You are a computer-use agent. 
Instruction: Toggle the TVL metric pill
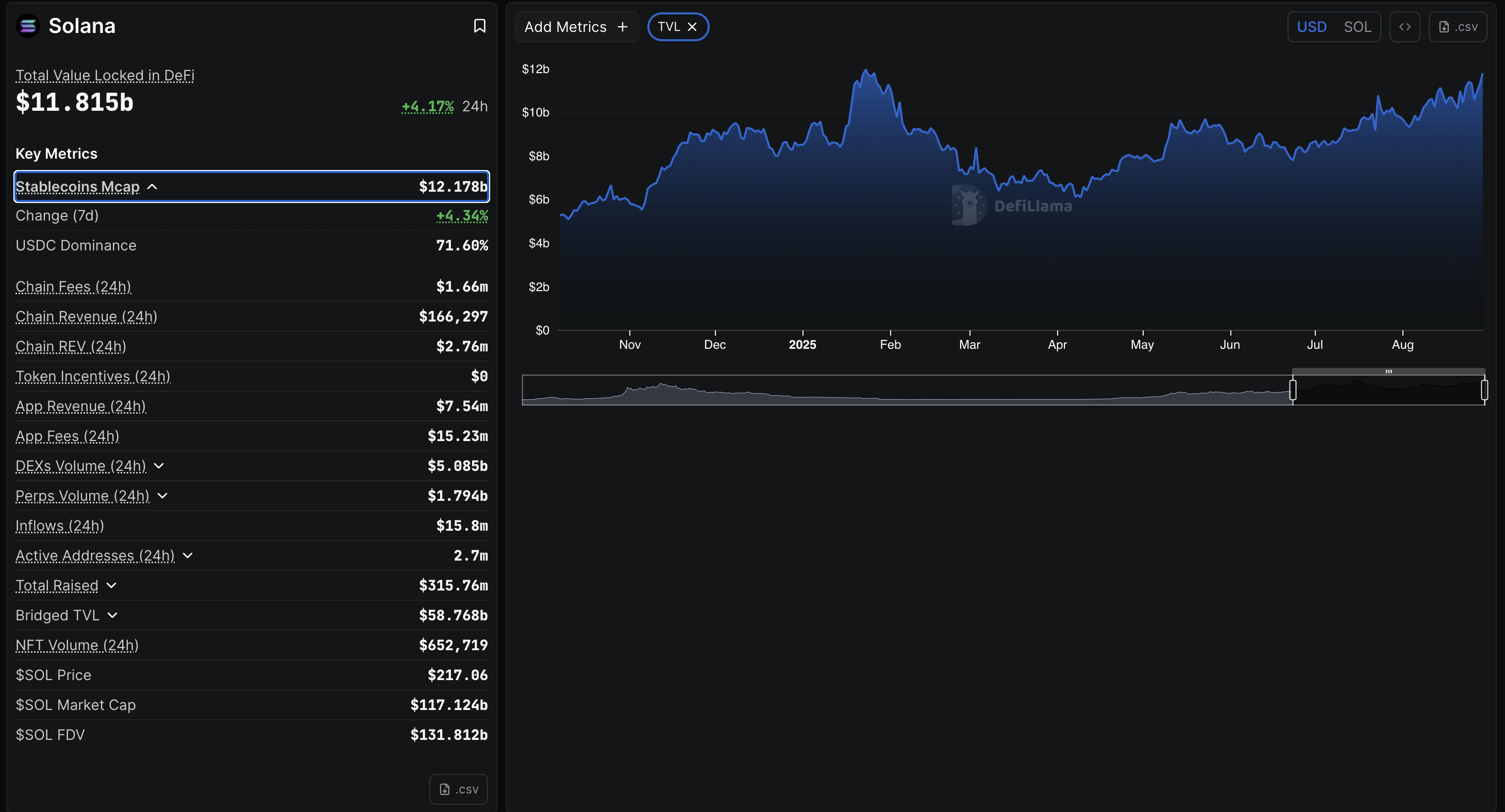(x=668, y=27)
